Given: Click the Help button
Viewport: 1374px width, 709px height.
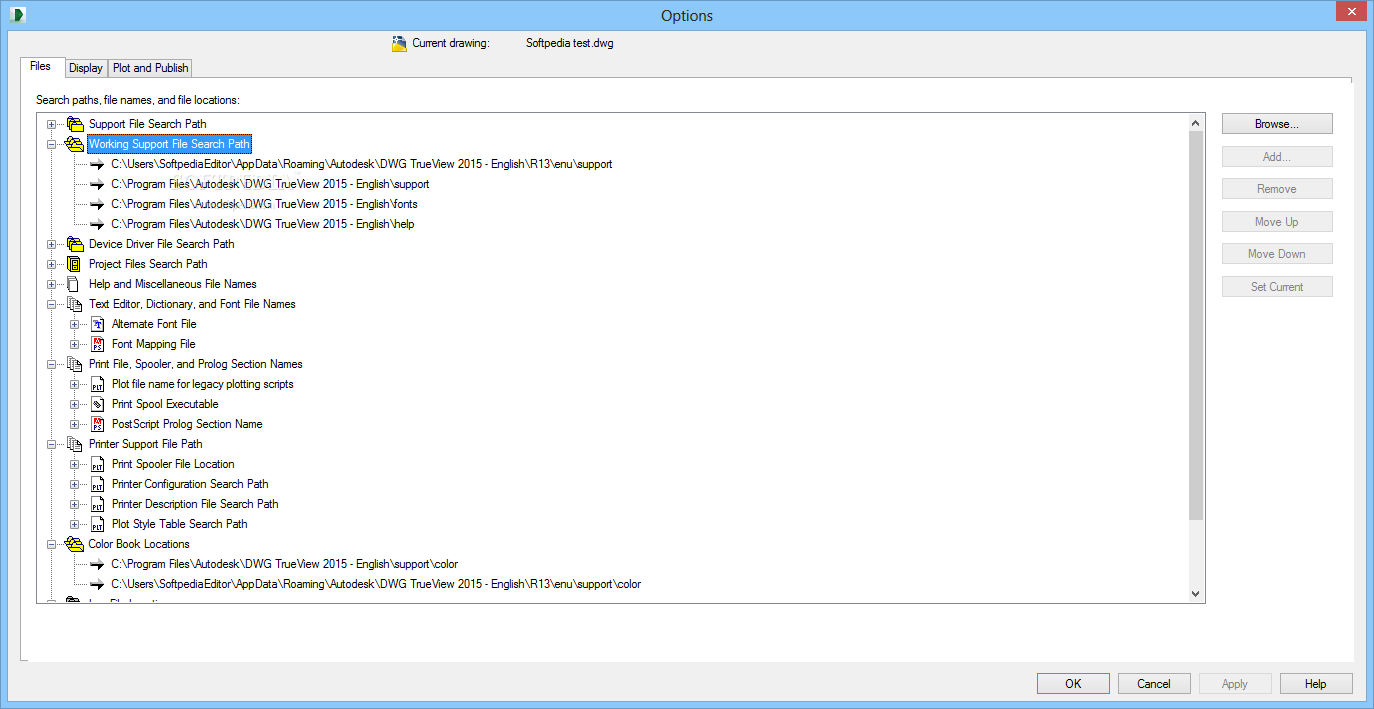Looking at the screenshot, I should (x=1316, y=684).
